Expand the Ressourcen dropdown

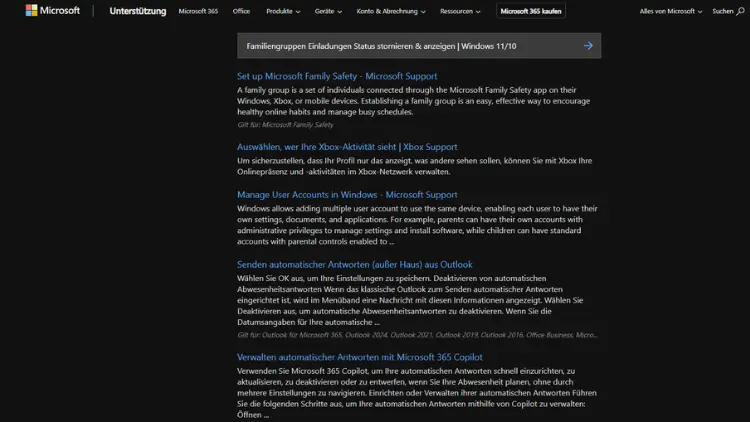click(x=460, y=11)
